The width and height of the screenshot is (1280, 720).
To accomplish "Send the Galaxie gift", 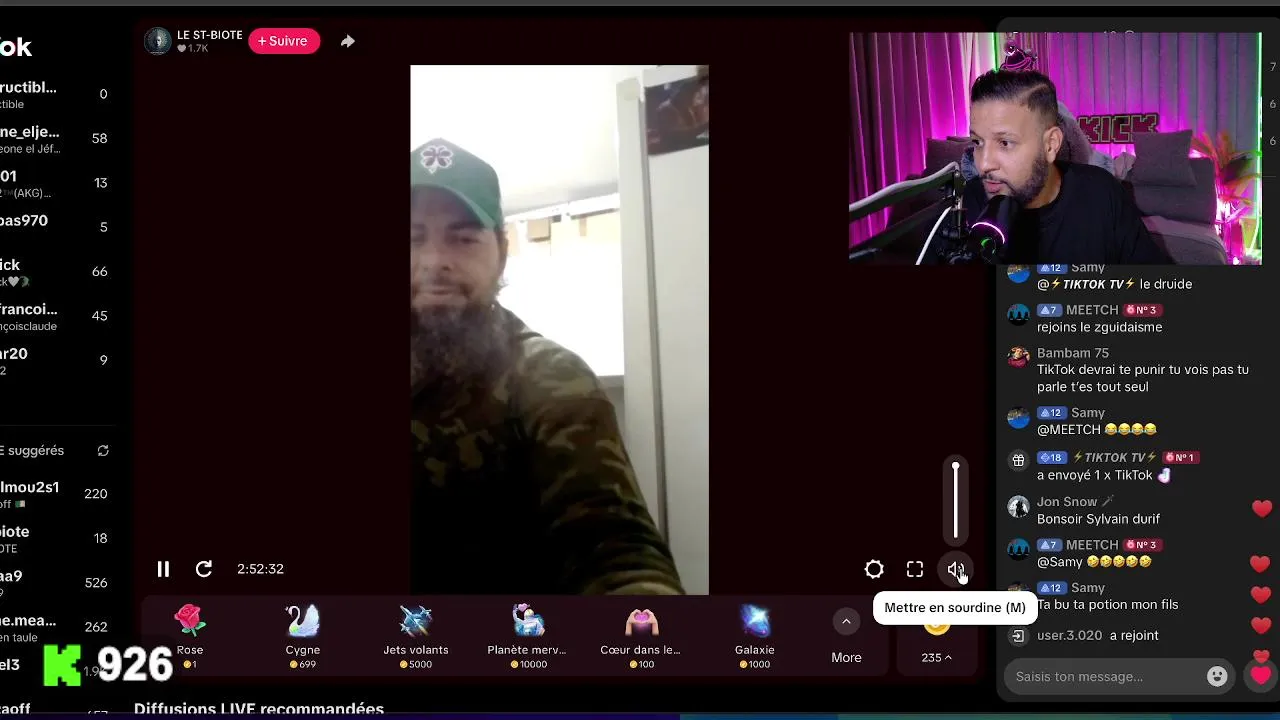I will (754, 635).
